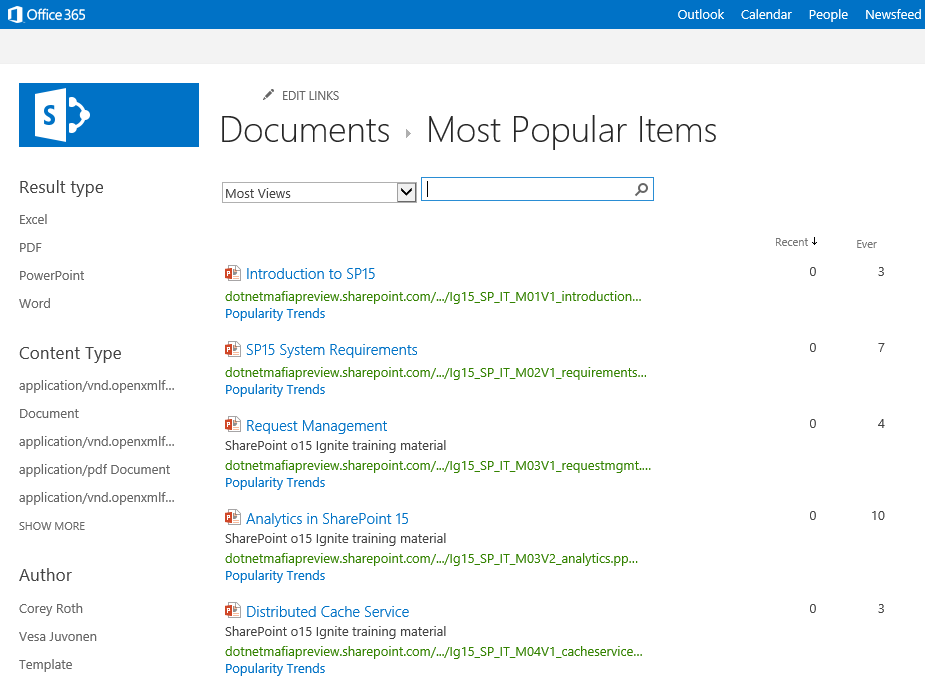Filter results by Word

click(35, 303)
